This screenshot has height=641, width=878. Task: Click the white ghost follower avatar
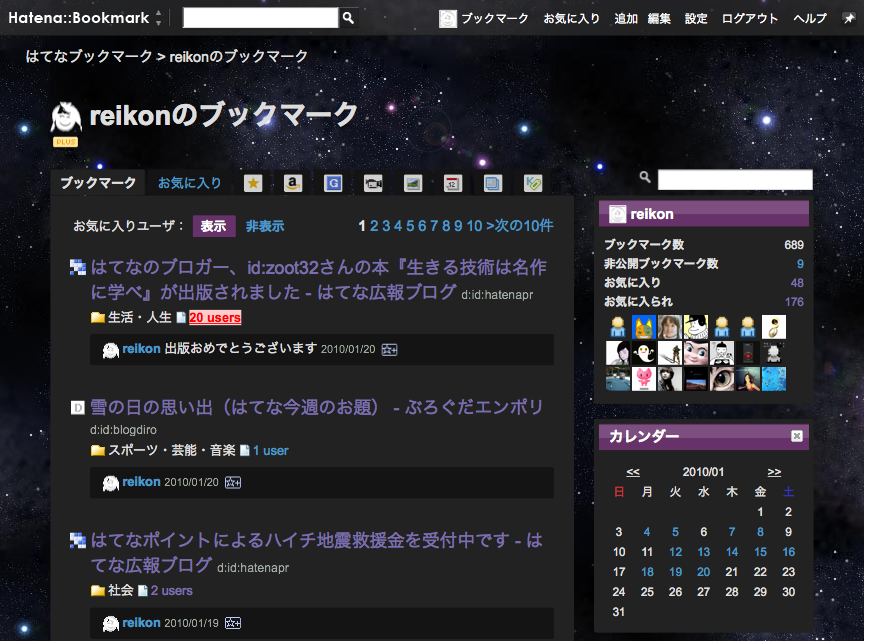click(x=643, y=353)
